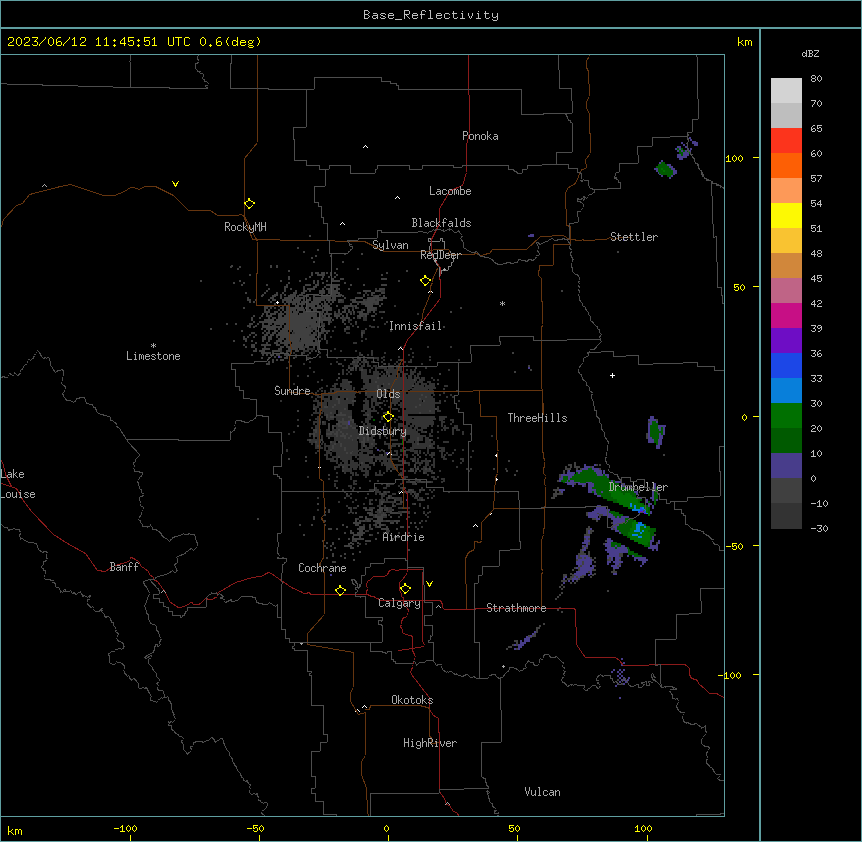Viewport: 862px width, 842px height.
Task: Click the red swatch in dBZ legend
Action: coord(786,140)
